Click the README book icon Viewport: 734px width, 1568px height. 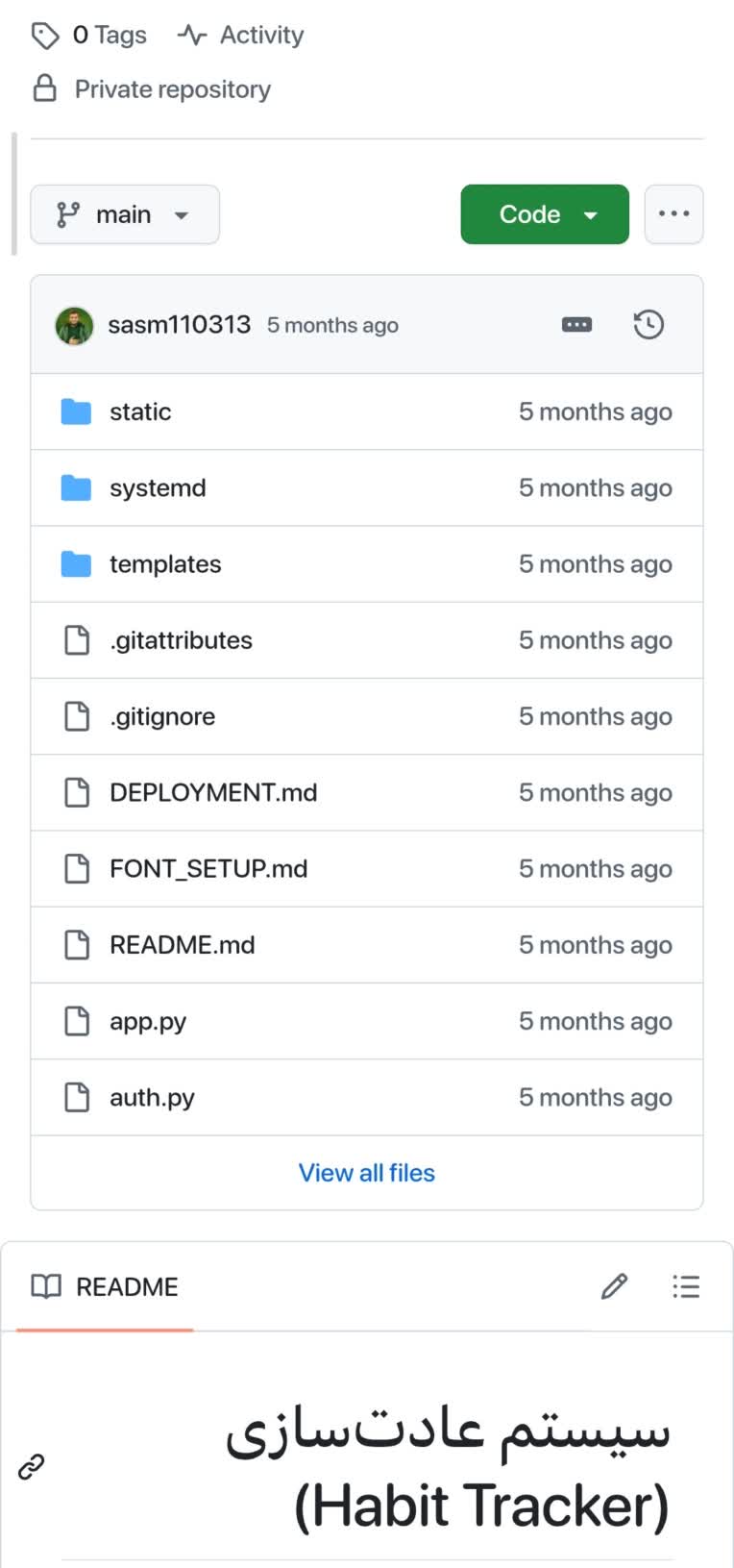tap(46, 1286)
